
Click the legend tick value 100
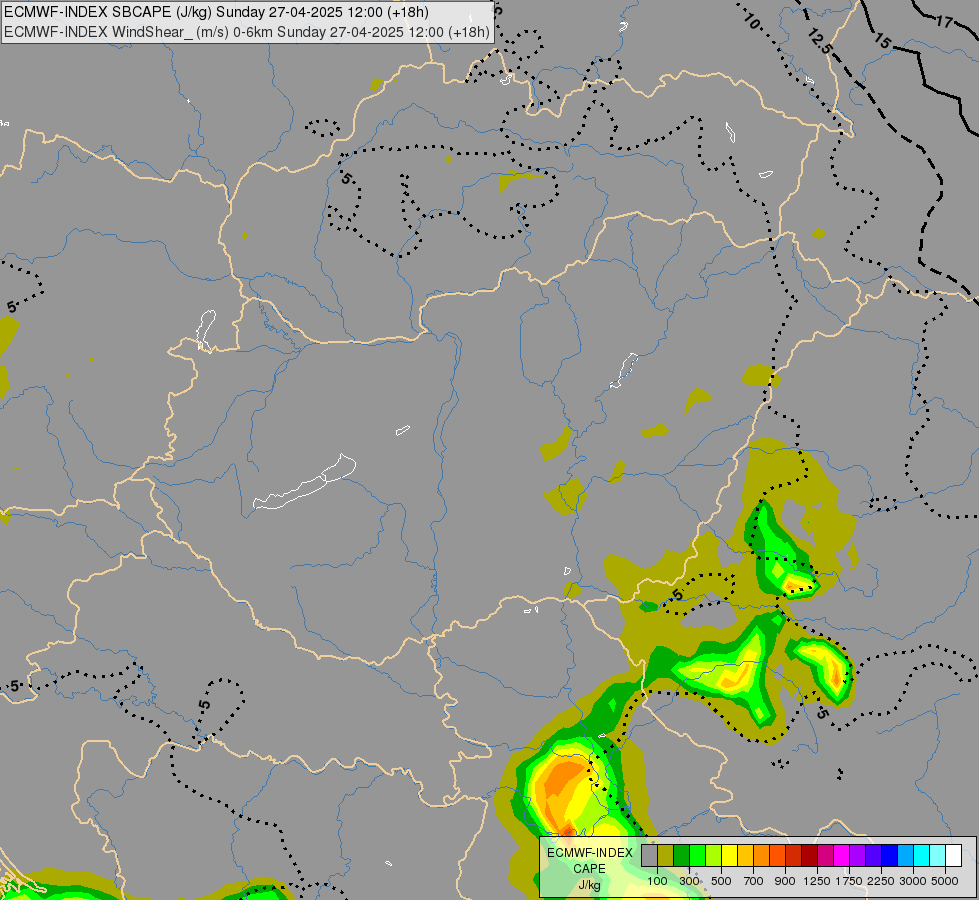tap(657, 881)
